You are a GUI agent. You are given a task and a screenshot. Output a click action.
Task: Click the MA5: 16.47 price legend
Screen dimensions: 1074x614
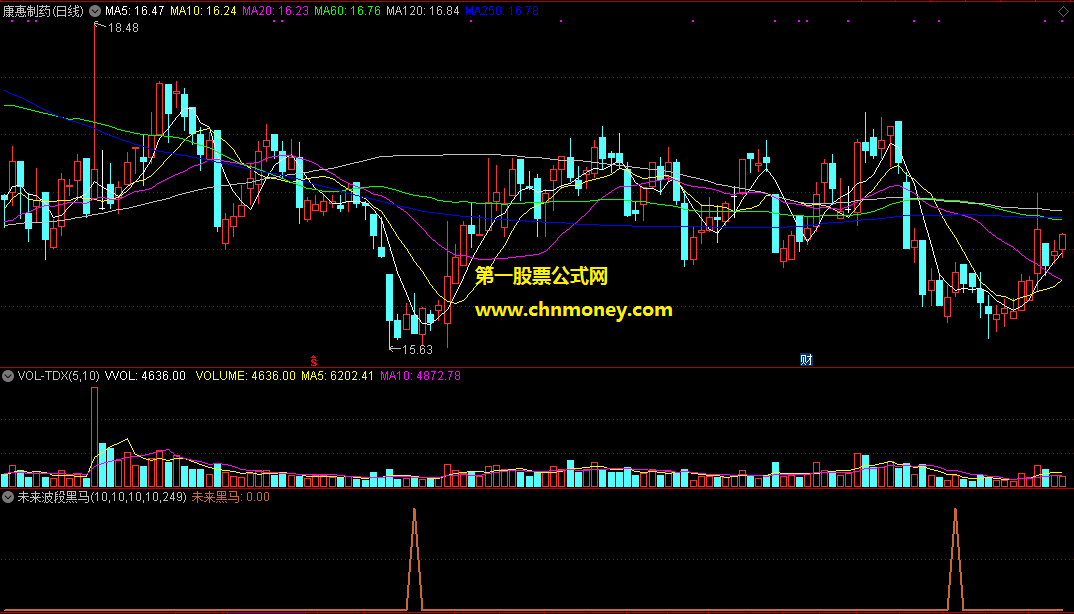(x=134, y=11)
